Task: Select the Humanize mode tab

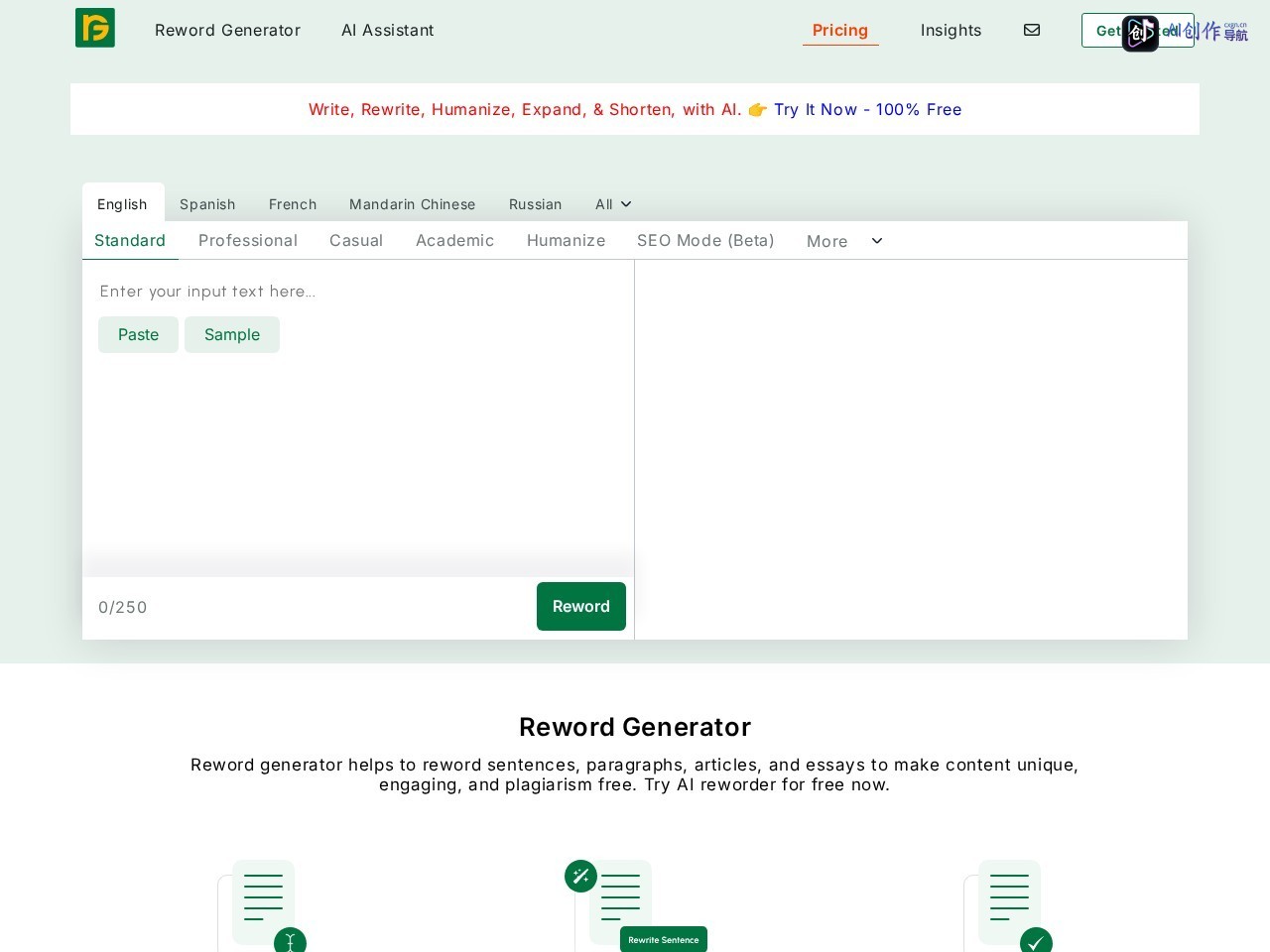Action: pos(566,240)
